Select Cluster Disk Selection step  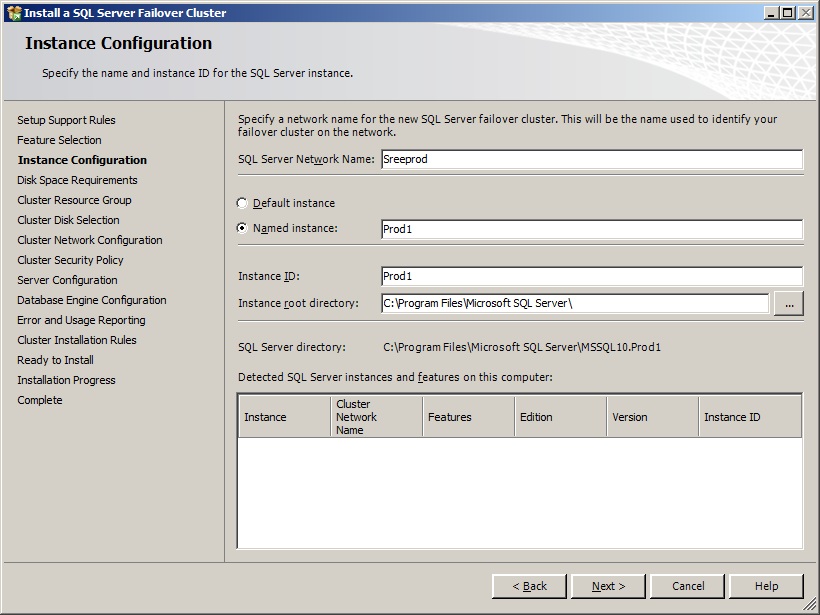coord(68,220)
